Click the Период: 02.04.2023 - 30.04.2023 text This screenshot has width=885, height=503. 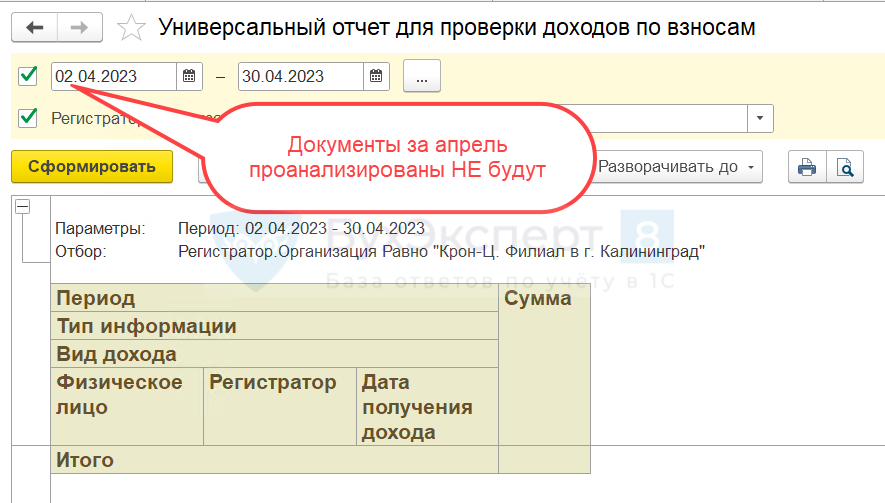[301, 229]
